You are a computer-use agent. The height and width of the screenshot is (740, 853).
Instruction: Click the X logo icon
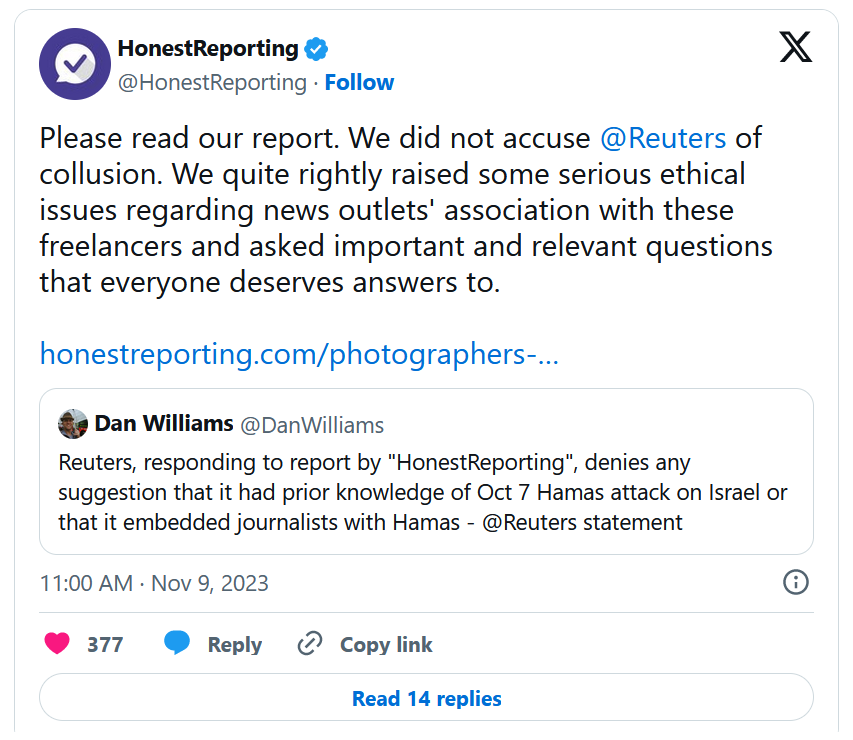point(795,47)
